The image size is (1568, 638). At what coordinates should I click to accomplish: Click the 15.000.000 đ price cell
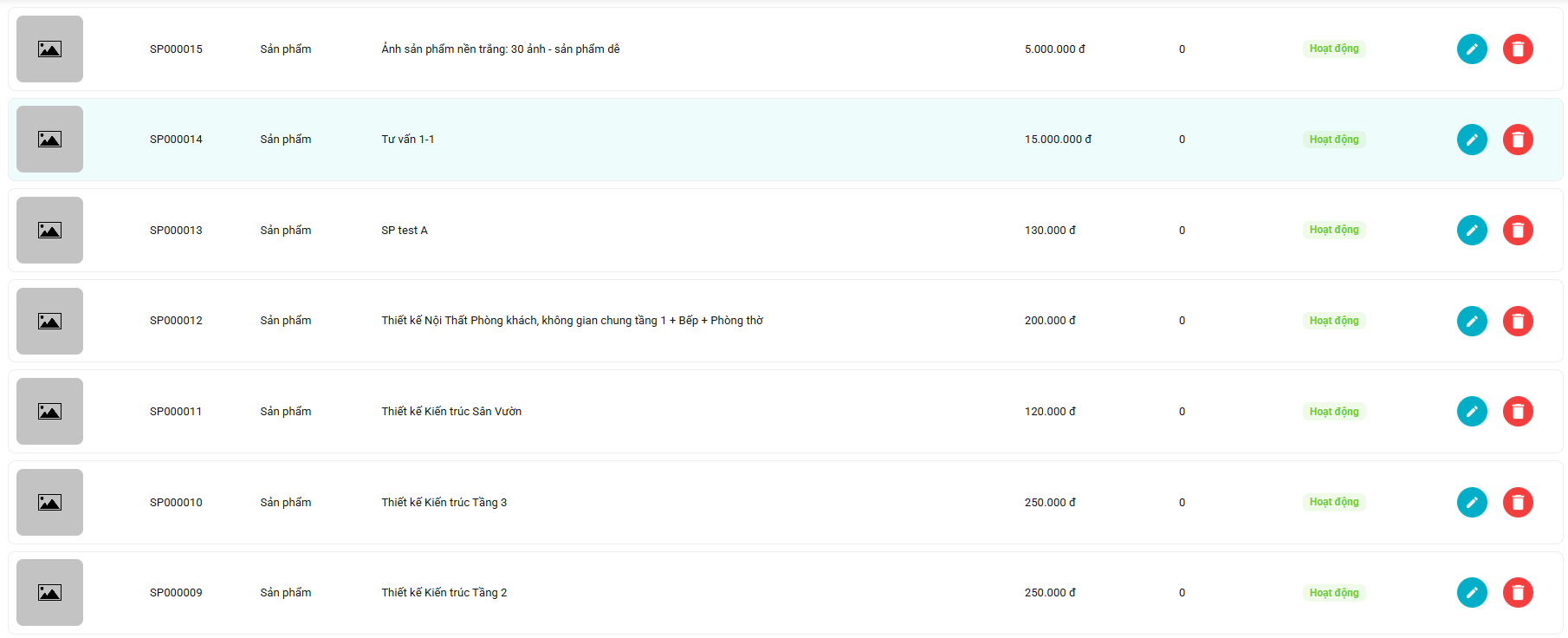1058,140
